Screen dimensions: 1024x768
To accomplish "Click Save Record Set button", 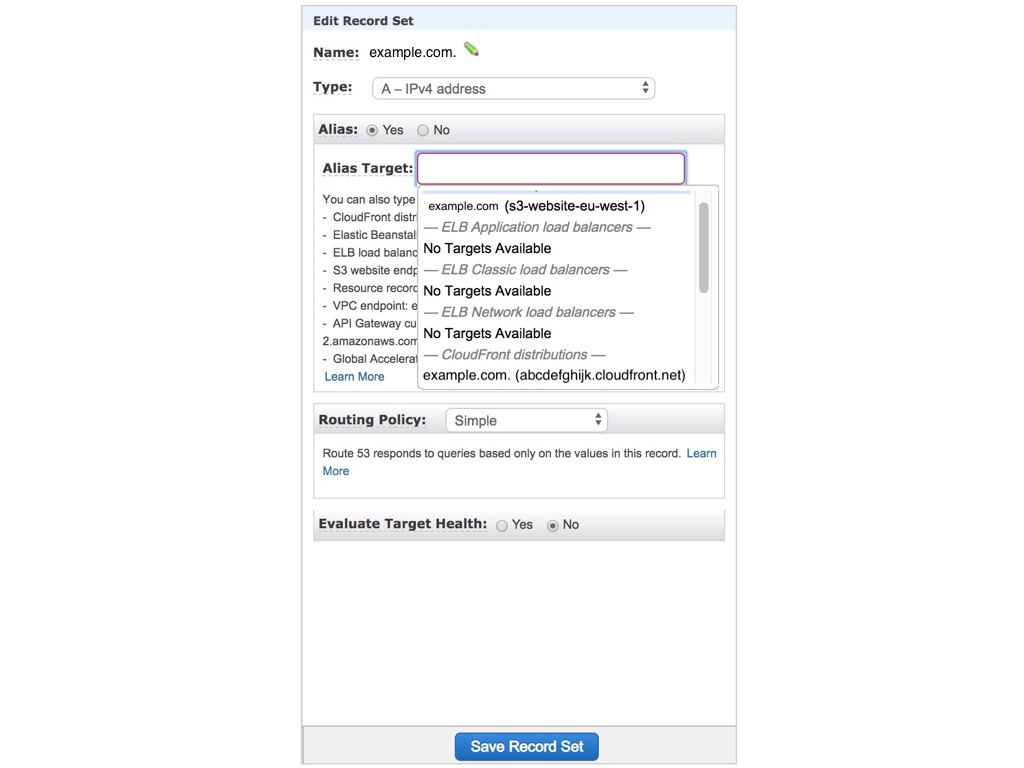I will tap(526, 746).
